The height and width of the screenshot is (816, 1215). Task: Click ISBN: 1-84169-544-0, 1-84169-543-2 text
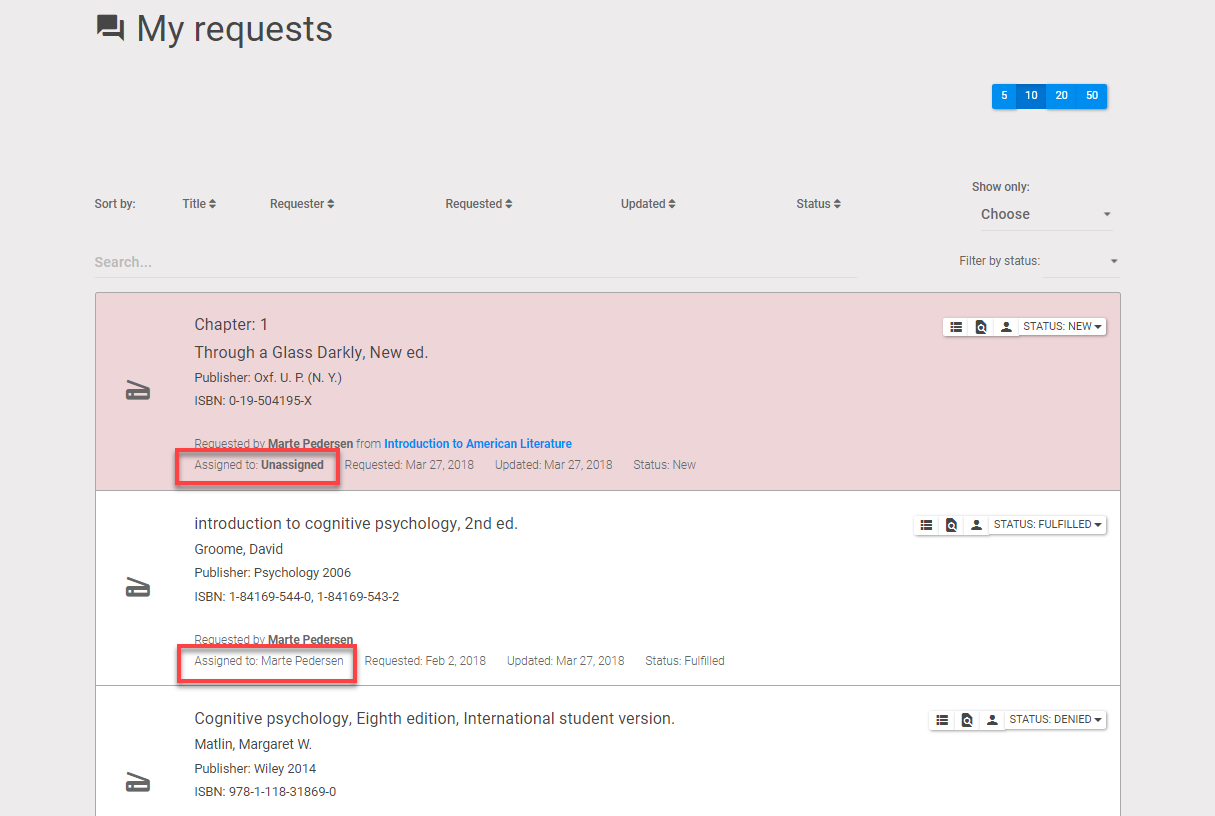297,597
